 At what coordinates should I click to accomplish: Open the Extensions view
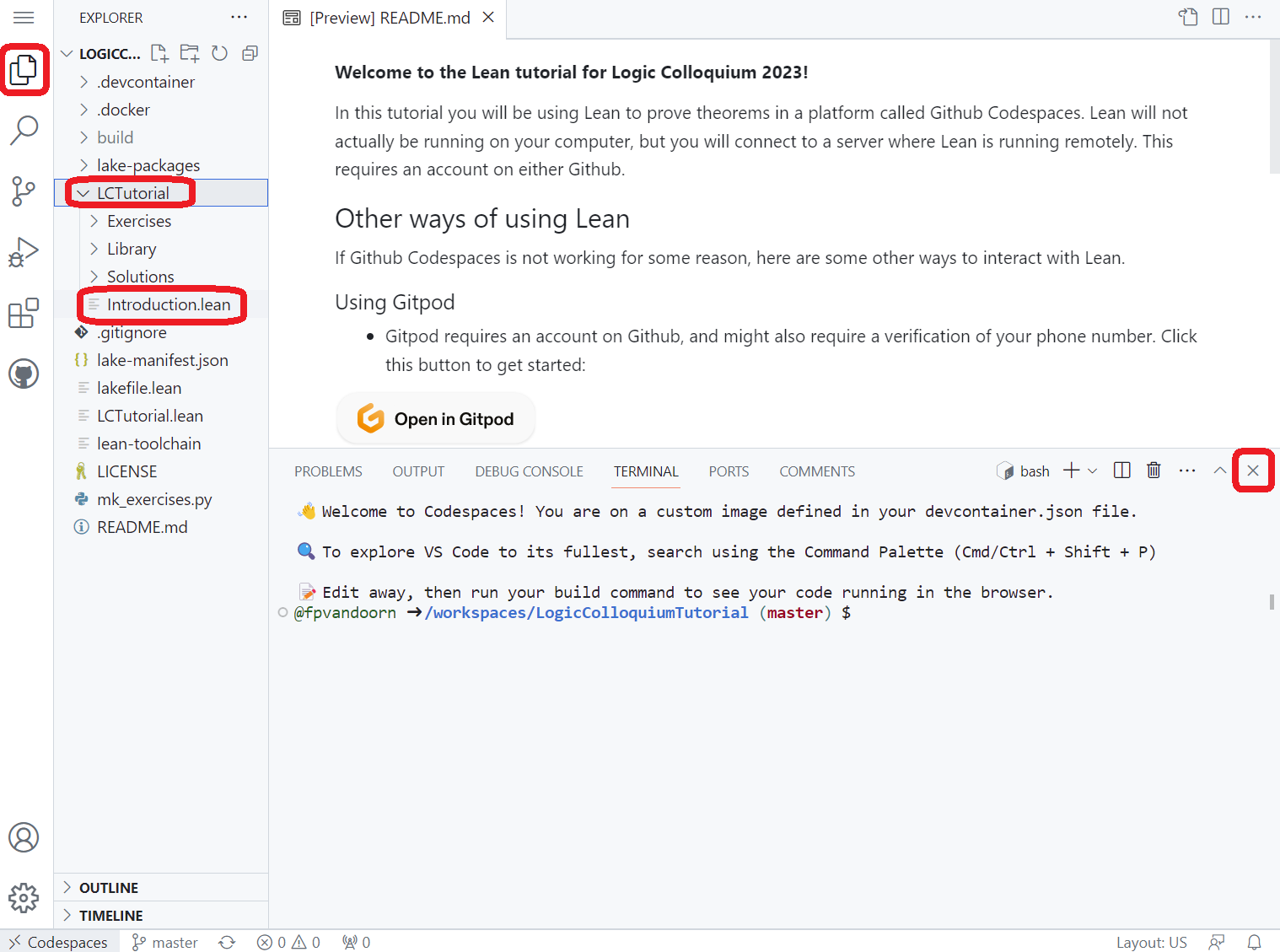point(24,313)
